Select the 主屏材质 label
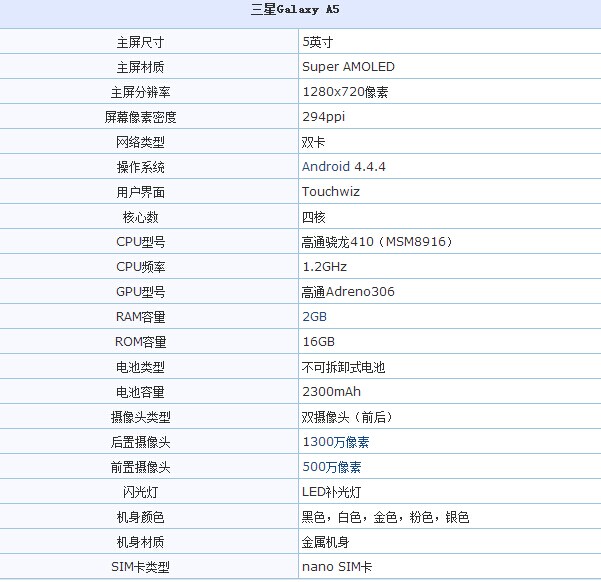The image size is (601, 582). [x=140, y=67]
